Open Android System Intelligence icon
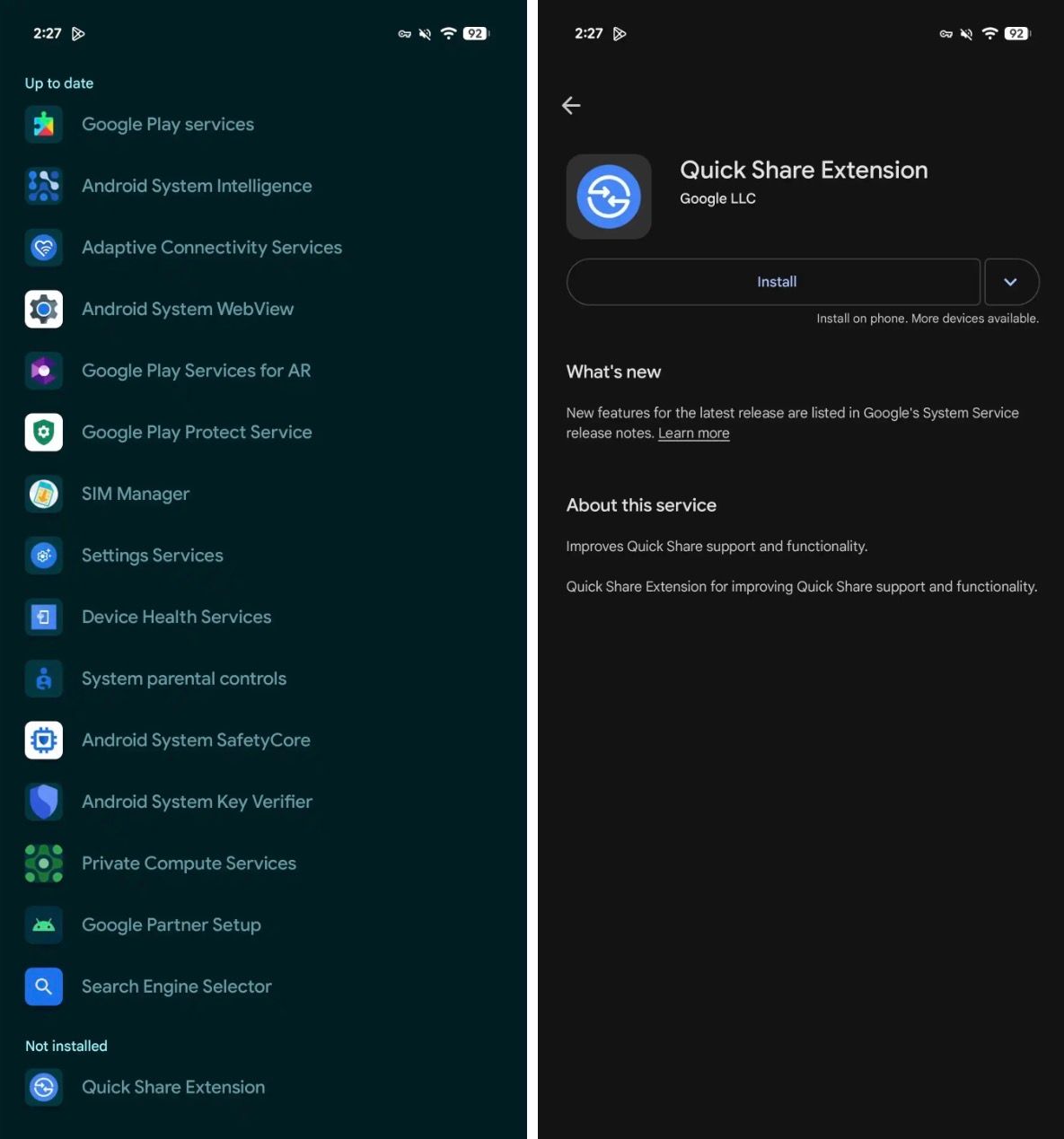The image size is (1064, 1139). [x=43, y=186]
